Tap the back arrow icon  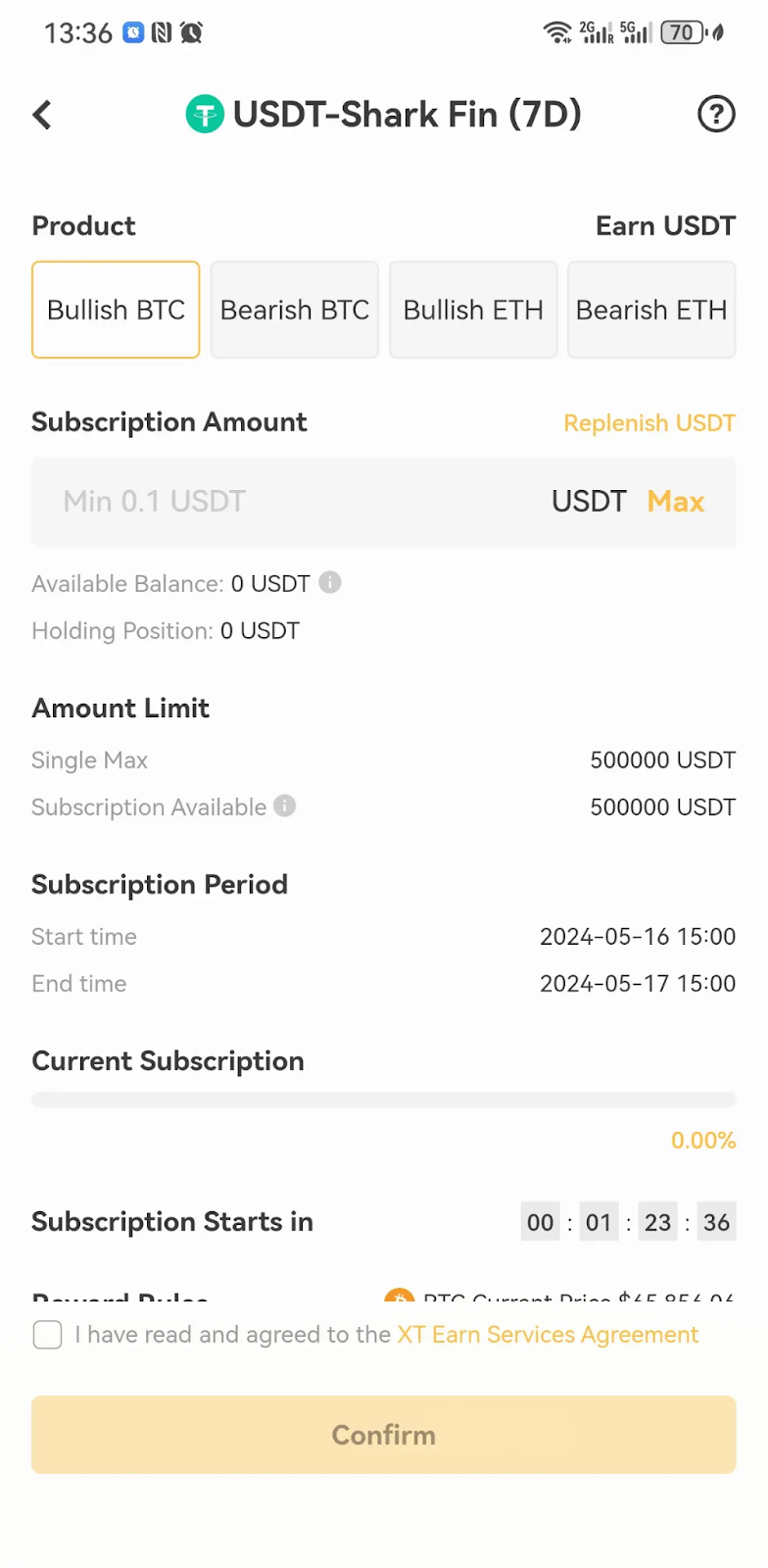click(x=42, y=115)
